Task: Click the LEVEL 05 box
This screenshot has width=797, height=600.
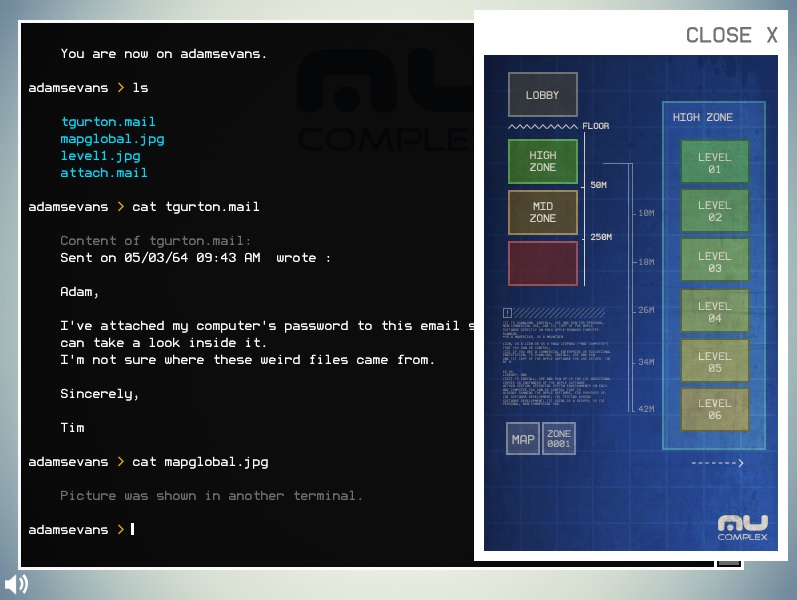Action: 714,362
